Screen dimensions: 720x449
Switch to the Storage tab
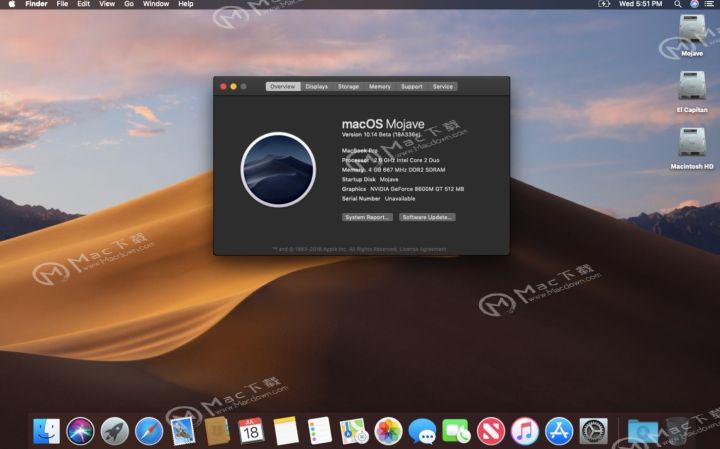(349, 86)
